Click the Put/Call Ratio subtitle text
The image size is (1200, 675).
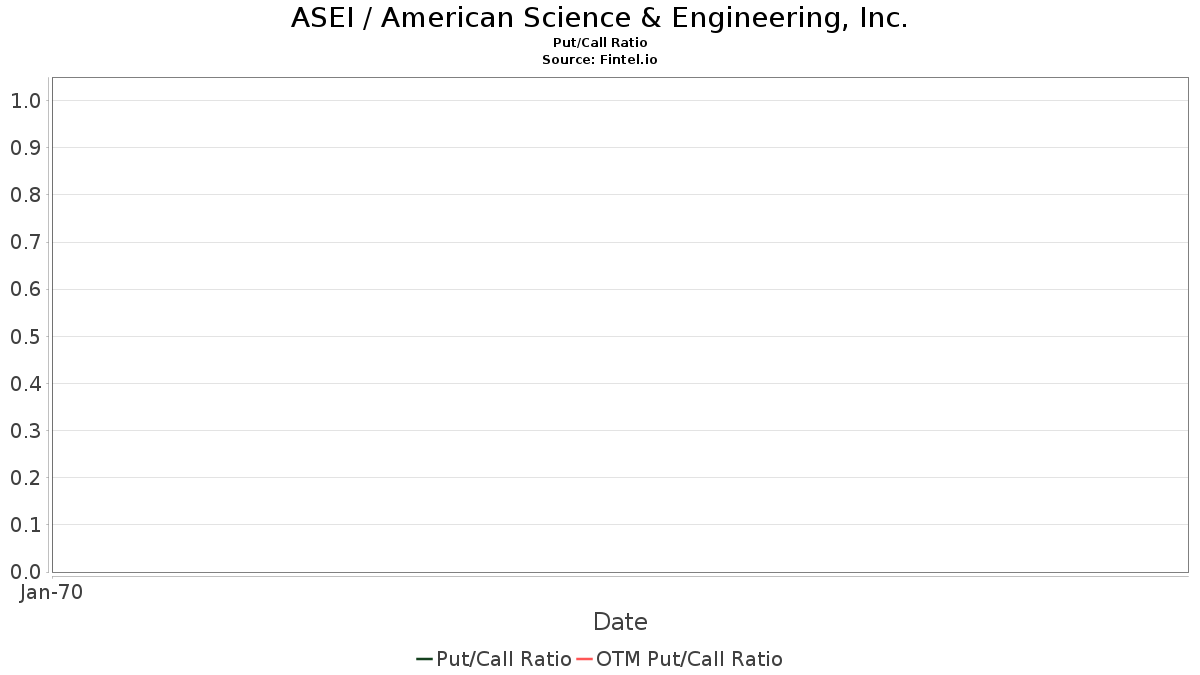click(600, 43)
